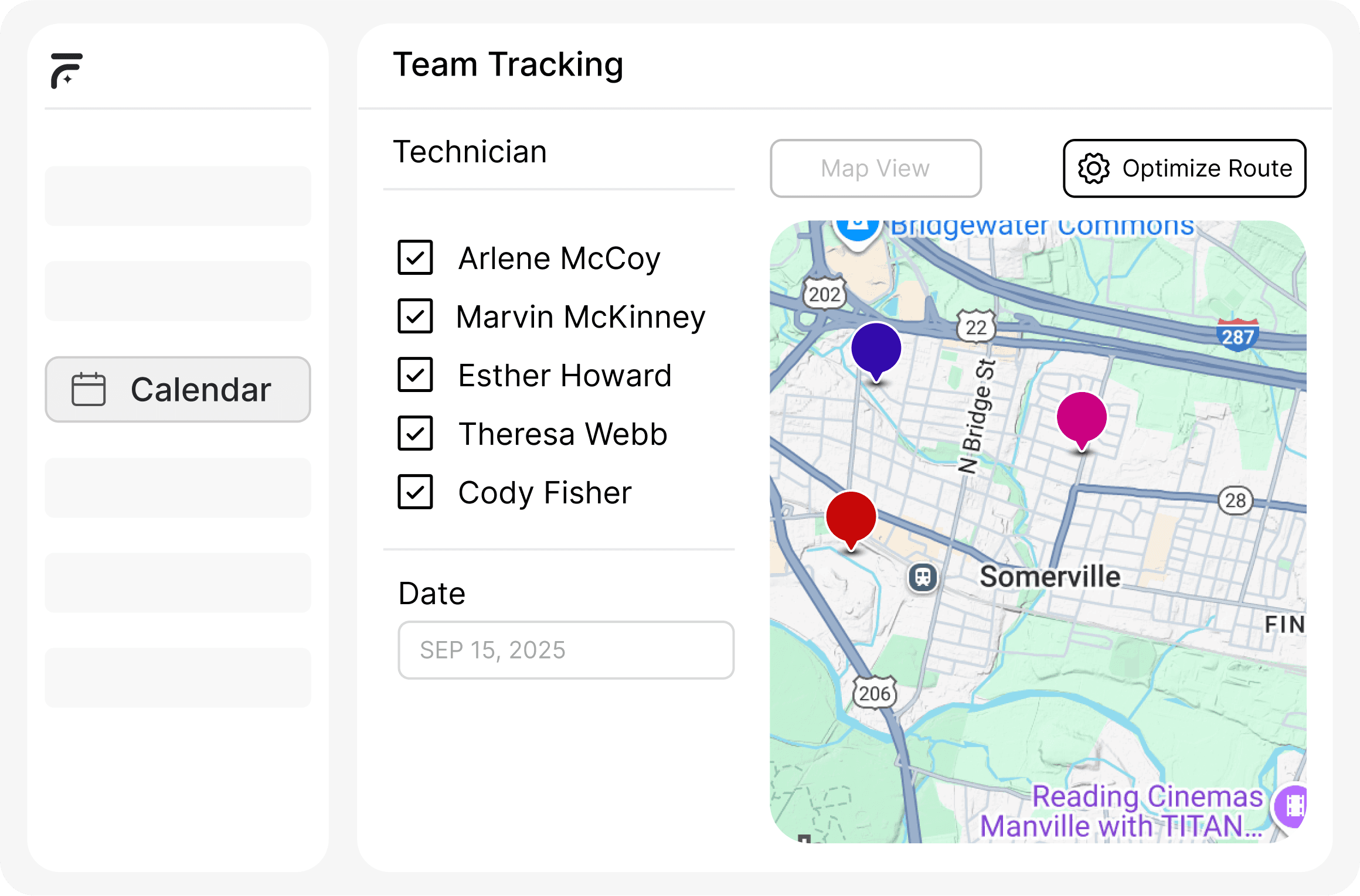Toggle the Cody Fisher checkbox
The image size is (1360, 896).
(415, 492)
